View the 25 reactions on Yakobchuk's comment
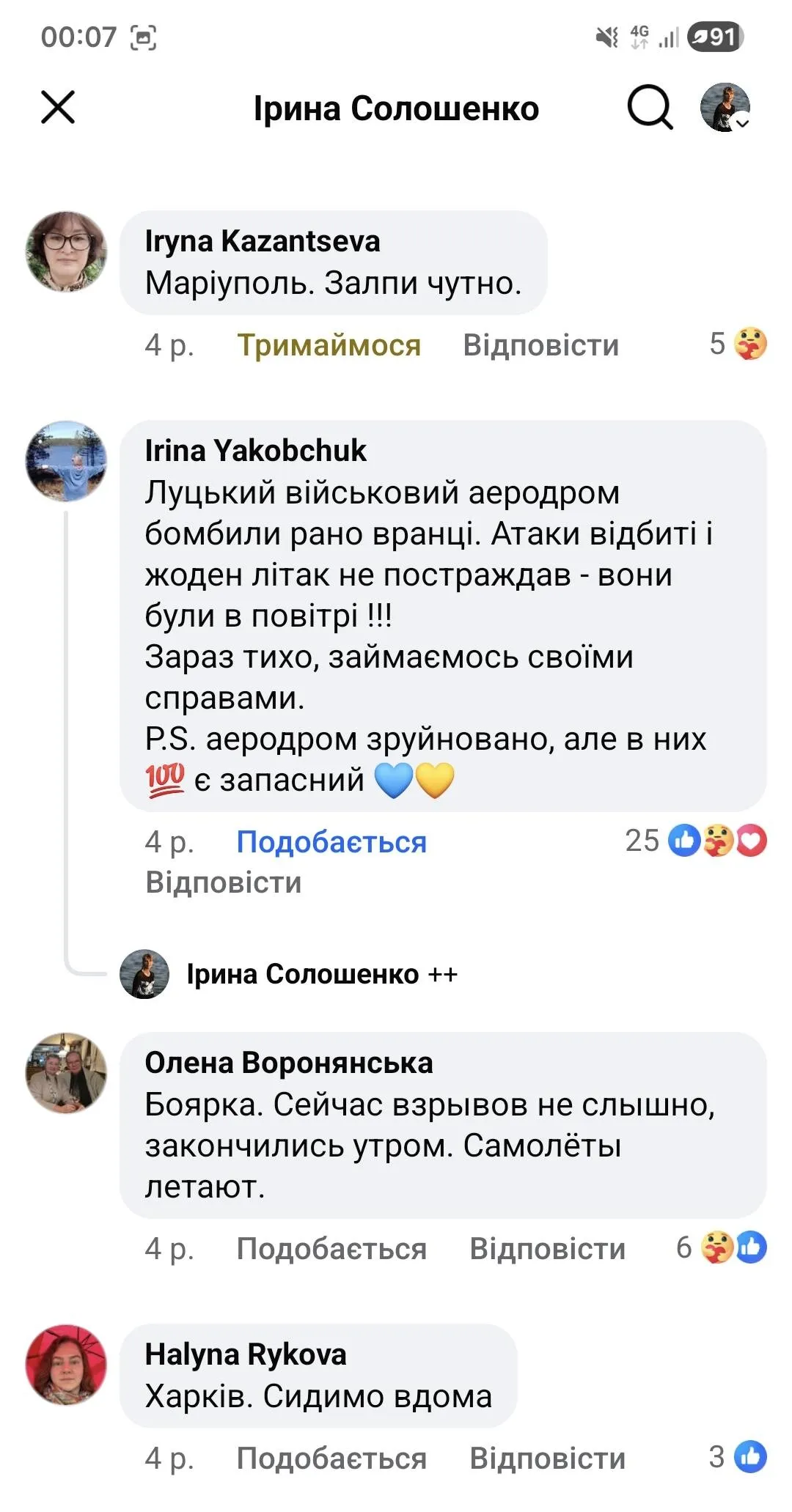This screenshot has width=792, height=1512. pyautogui.click(x=695, y=841)
